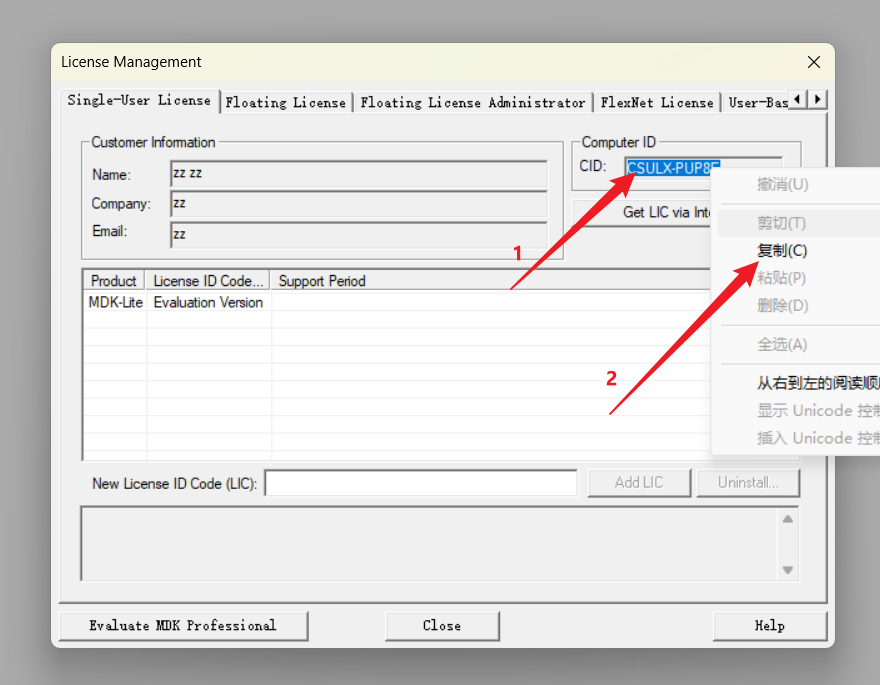Select right-to-left reading order menu entry
The width and height of the screenshot is (880, 685).
point(799,383)
